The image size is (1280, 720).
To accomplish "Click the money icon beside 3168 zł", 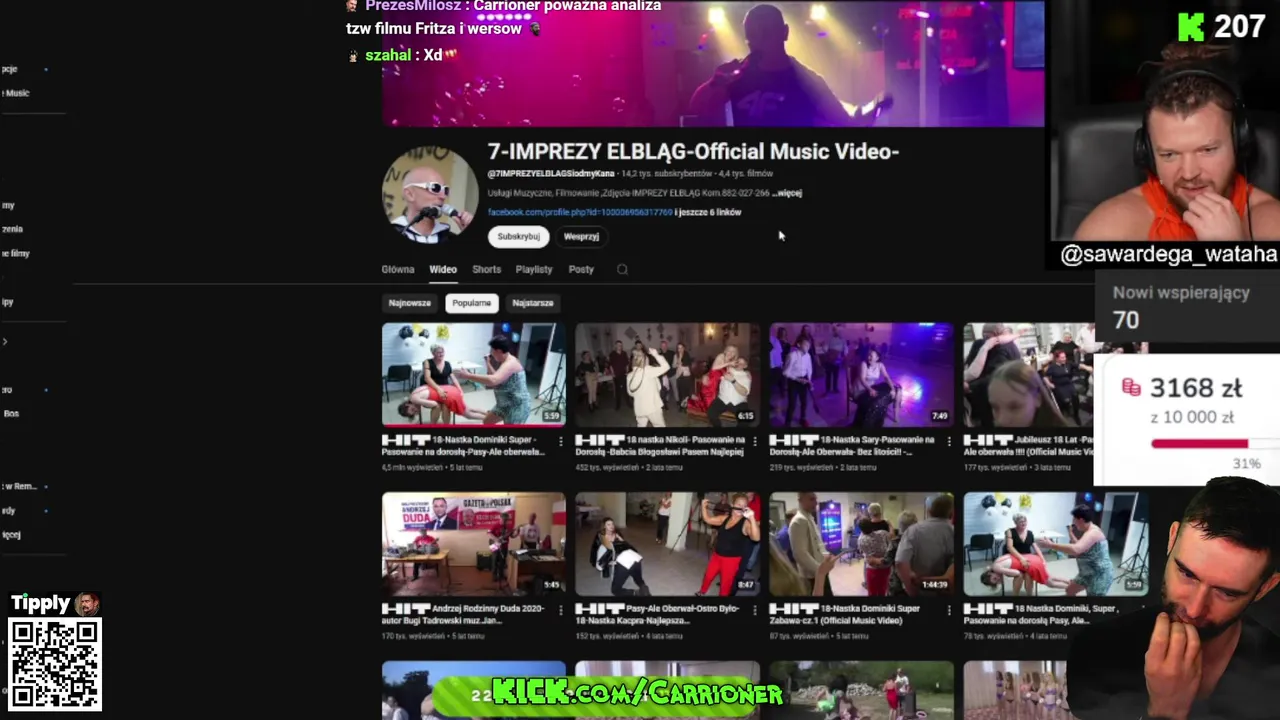I will pyautogui.click(x=1131, y=387).
